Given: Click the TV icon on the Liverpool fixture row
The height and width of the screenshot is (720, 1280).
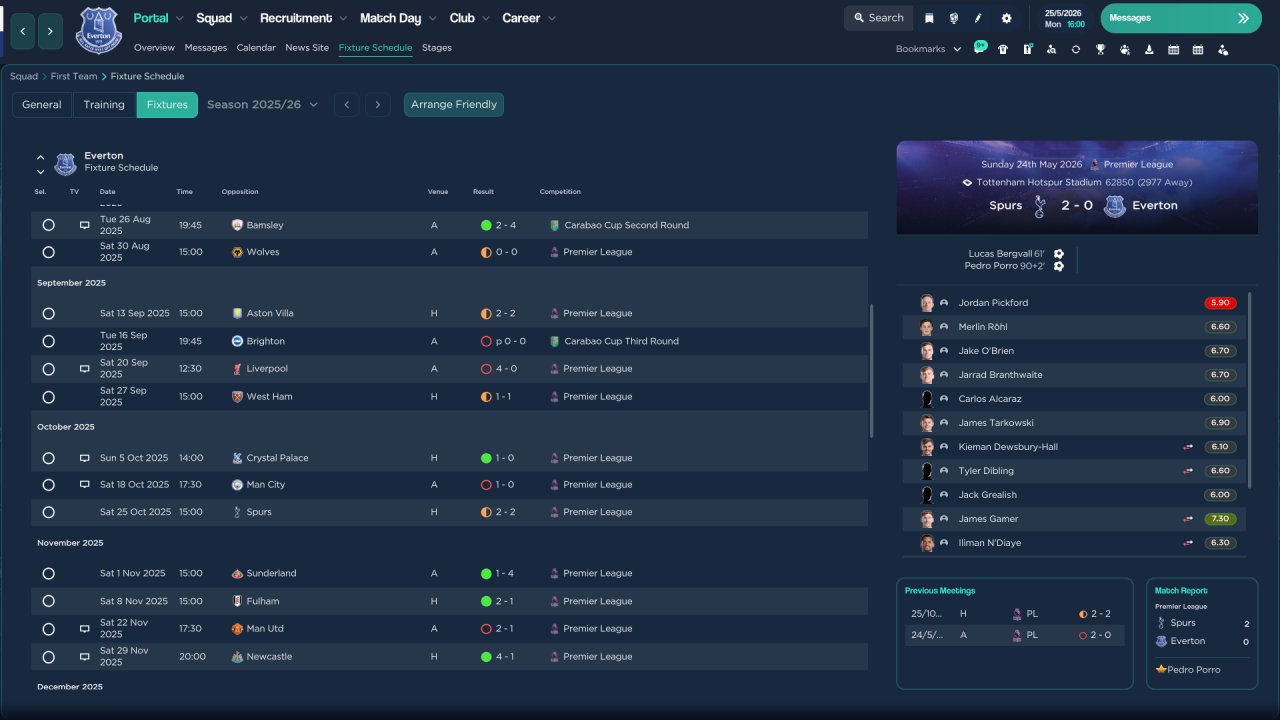Looking at the screenshot, I should (85, 369).
